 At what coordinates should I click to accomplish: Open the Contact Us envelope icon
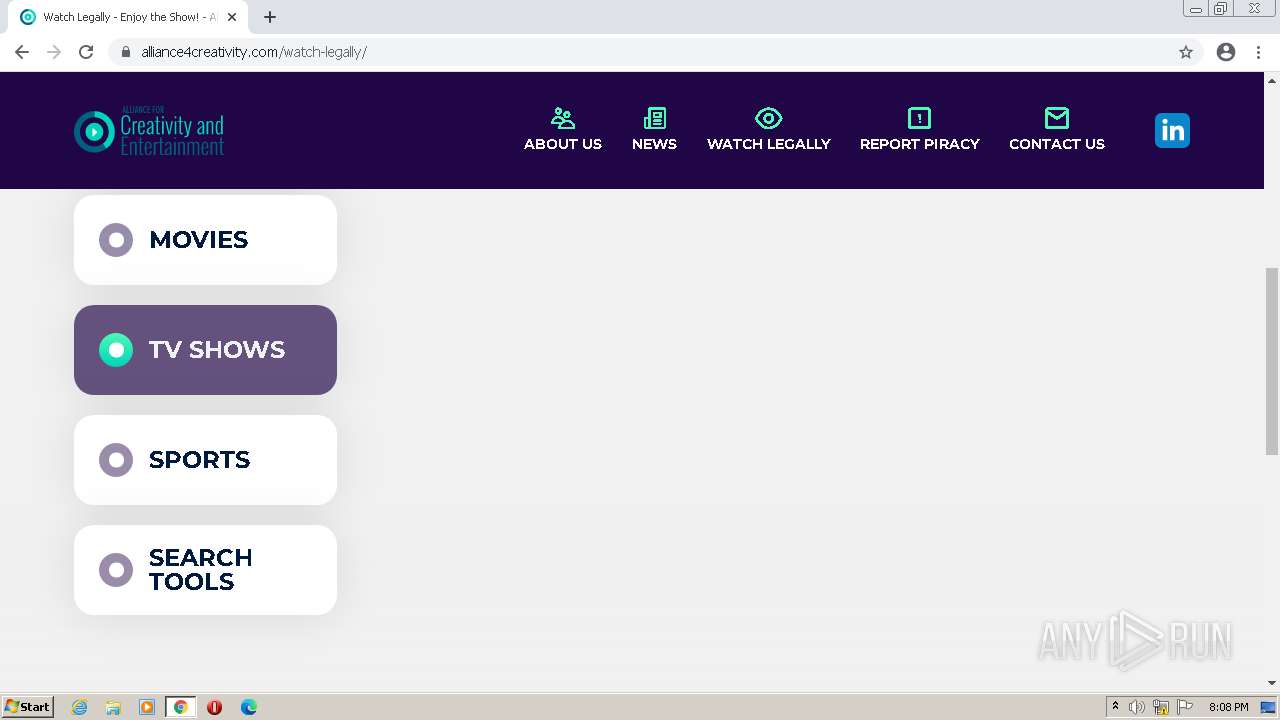pyautogui.click(x=1057, y=118)
